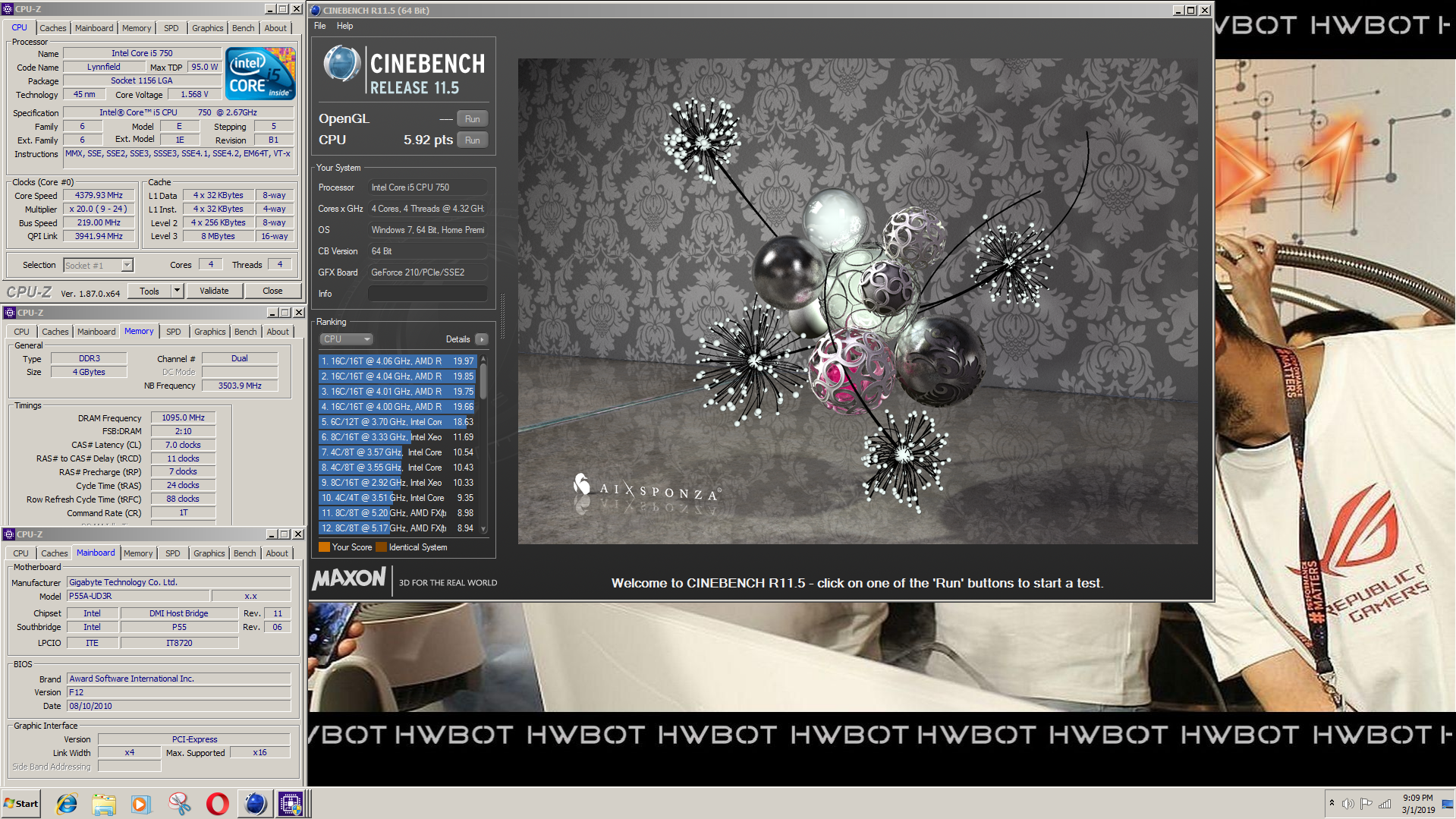Click the MAXON logo

pyautogui.click(x=349, y=579)
